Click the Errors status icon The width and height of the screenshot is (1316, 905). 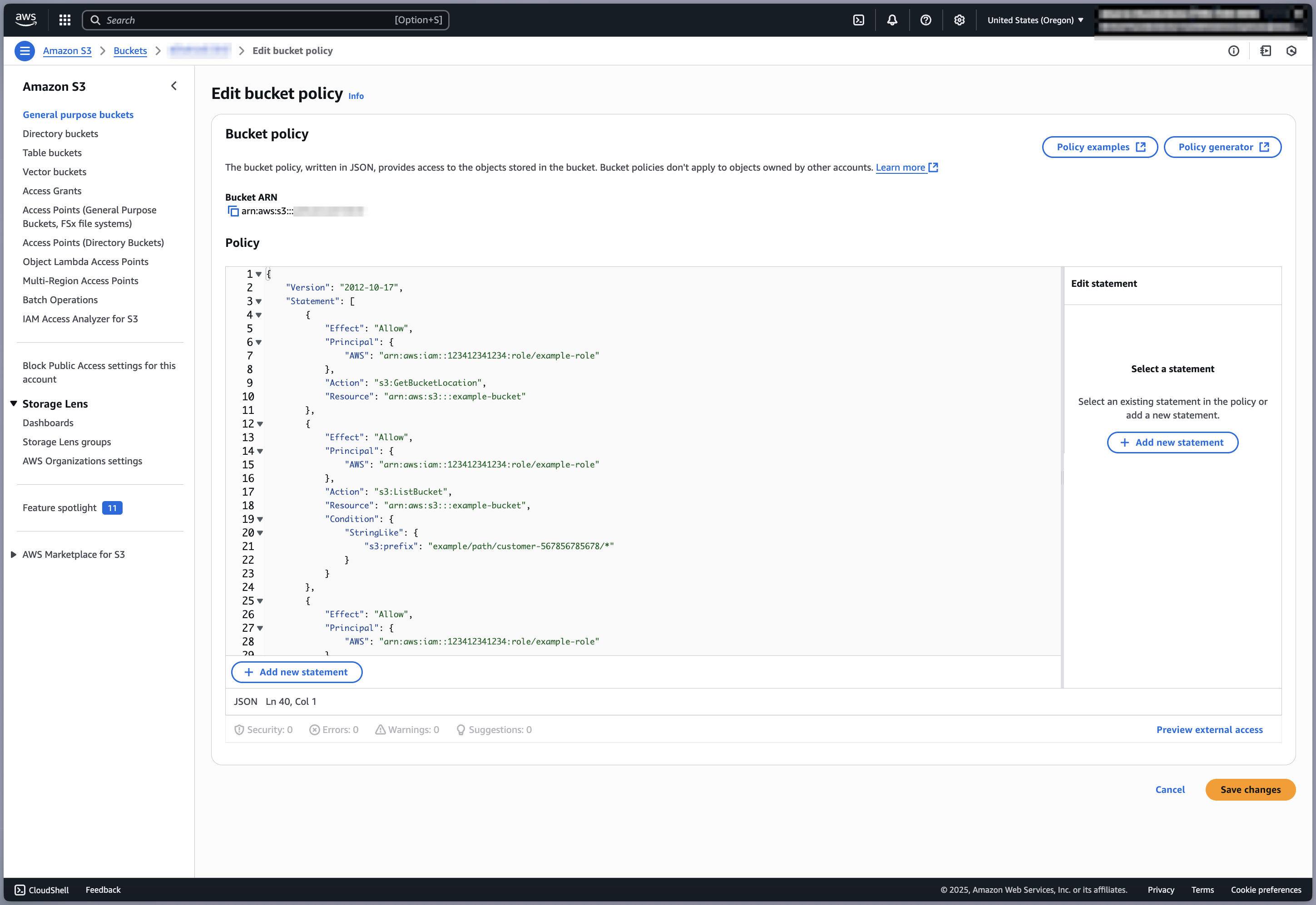point(314,730)
